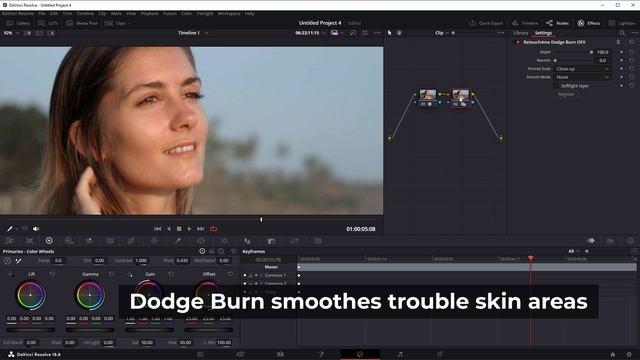Viewport: 640px width, 360px height.
Task: Click the Register button
Action: (x=566, y=94)
